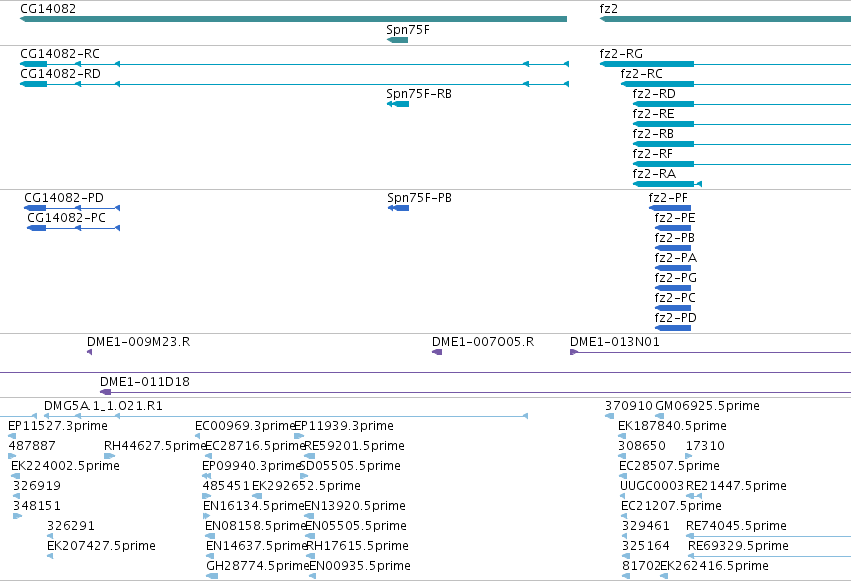Image resolution: width=851 pixels, height=581 pixels.
Task: Select the fz2-RC transcript
Action: point(736,84)
